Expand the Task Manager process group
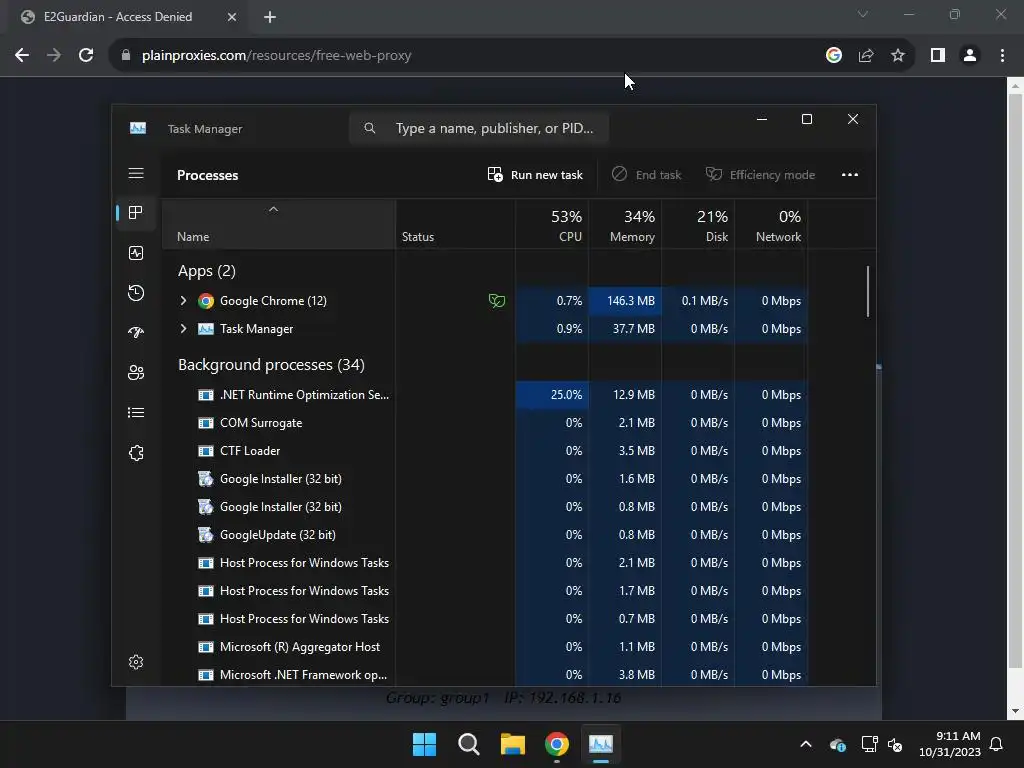This screenshot has height=768, width=1024. 184,328
